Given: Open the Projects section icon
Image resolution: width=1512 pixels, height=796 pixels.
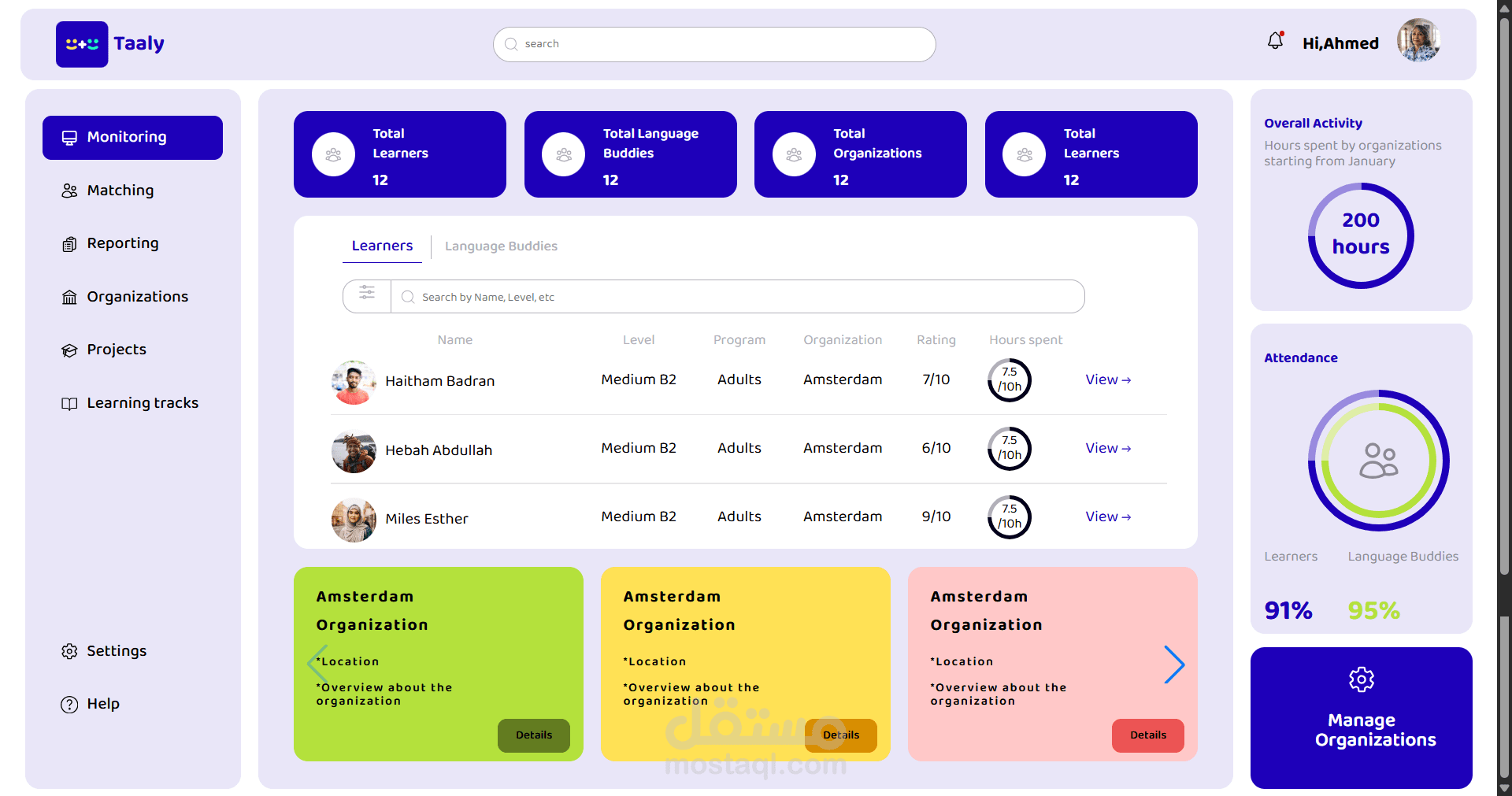Looking at the screenshot, I should coord(69,350).
